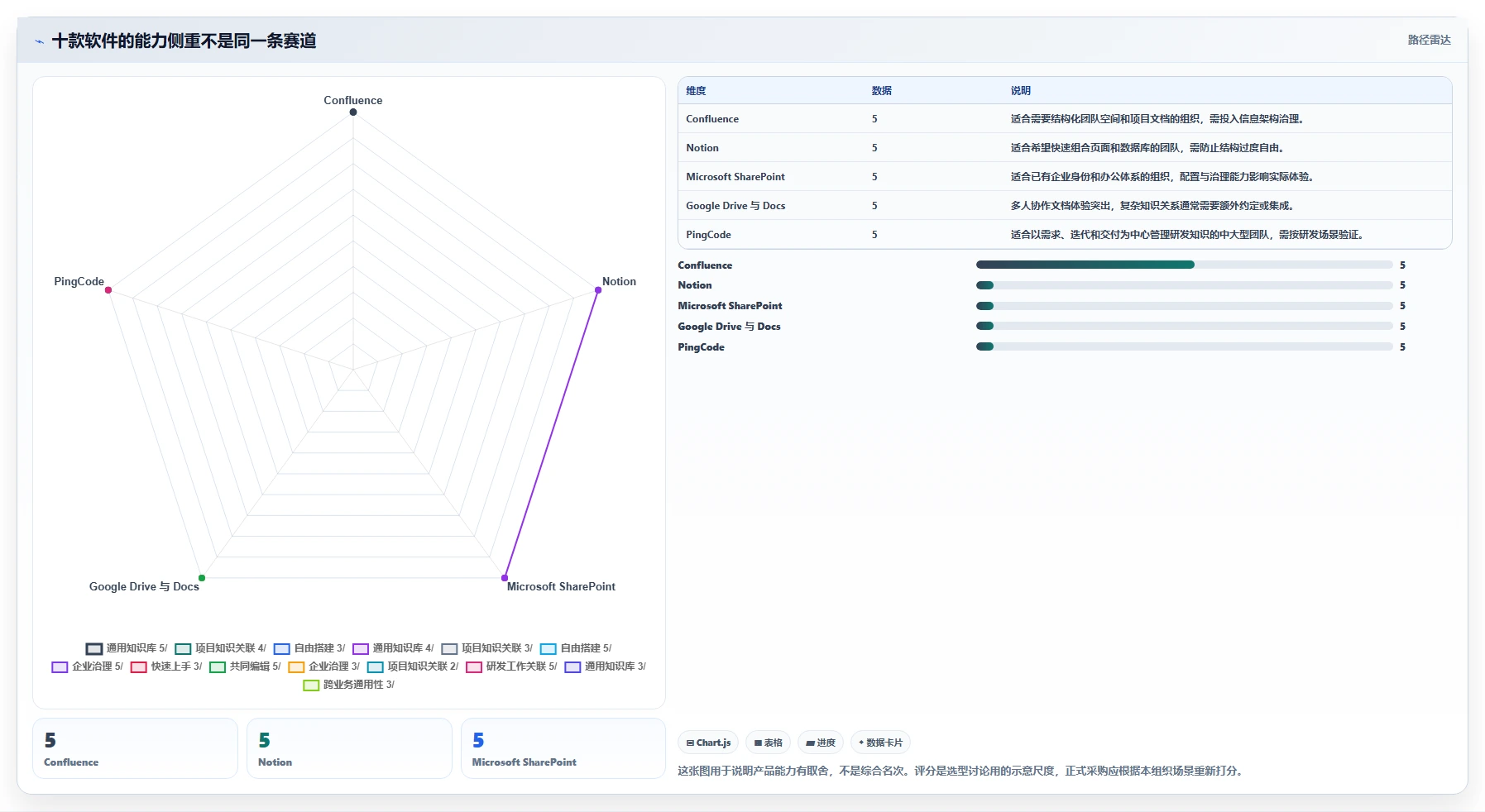Click the Confluence label beside its progress bar
The image size is (1485, 812).
pyautogui.click(x=705, y=265)
